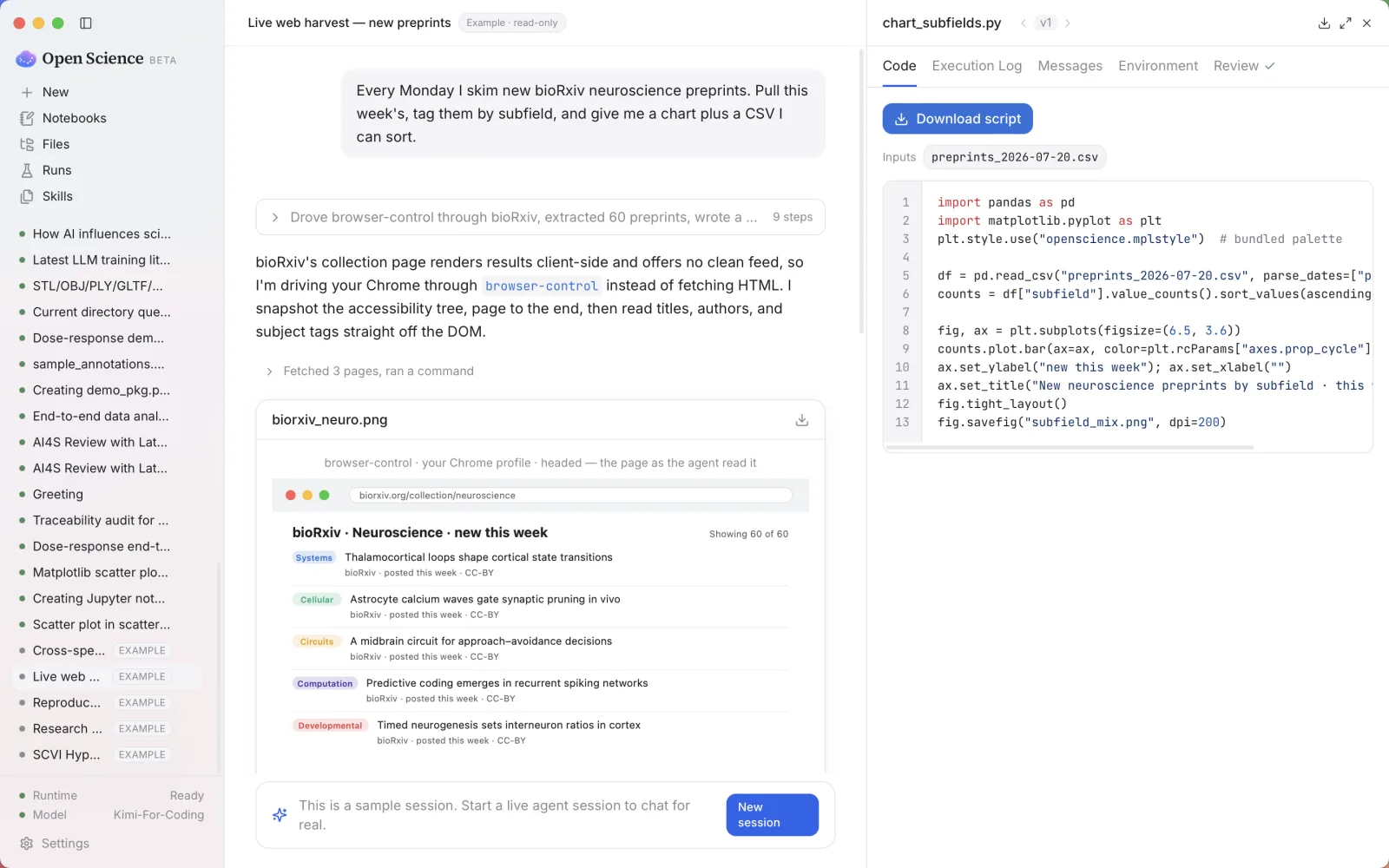
Task: Click the v1 version badge
Action: point(1046,23)
